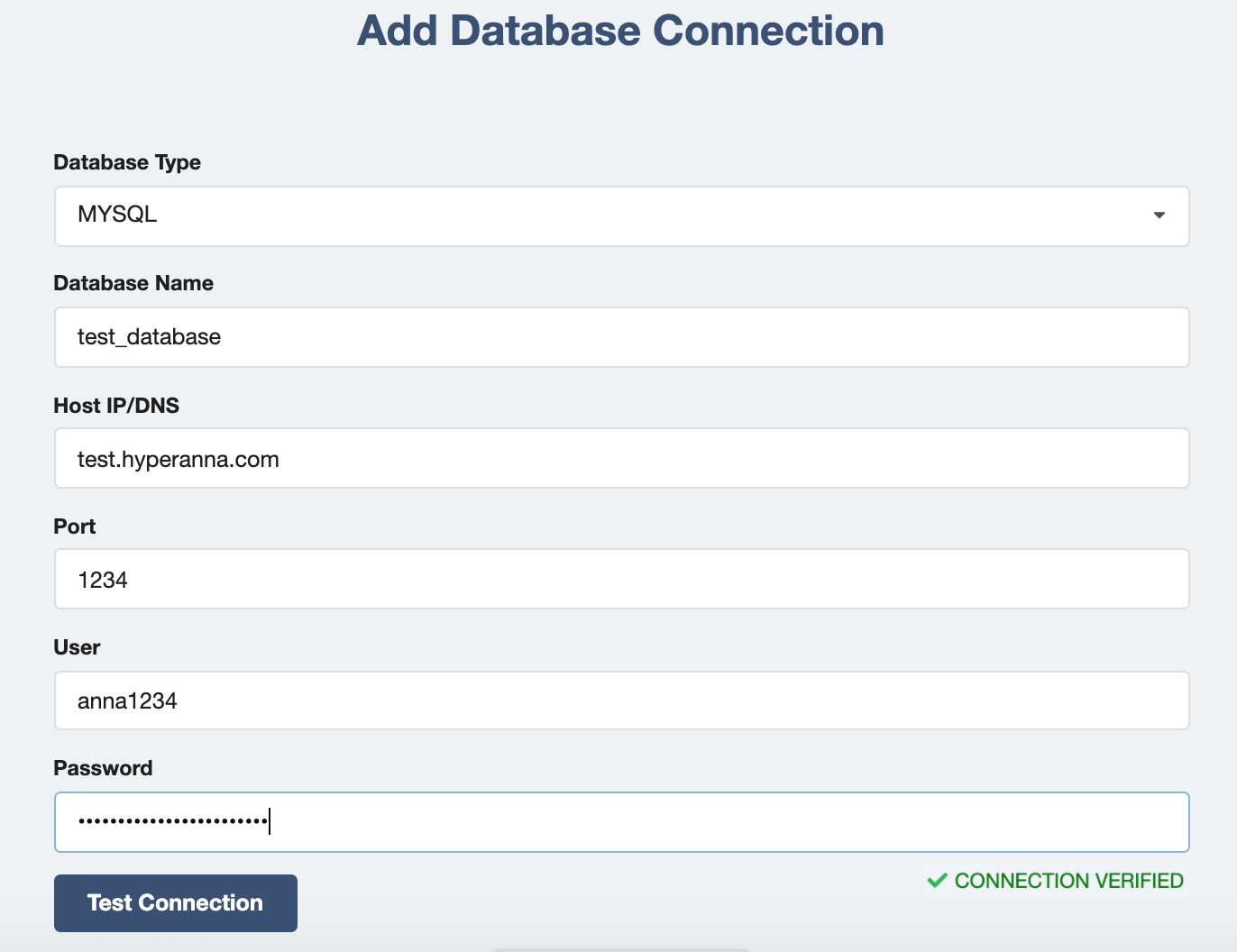Screen dimensions: 1237x952
Task: Click the CONNECTION VERIFIED status text
Action: [x=1071, y=881]
